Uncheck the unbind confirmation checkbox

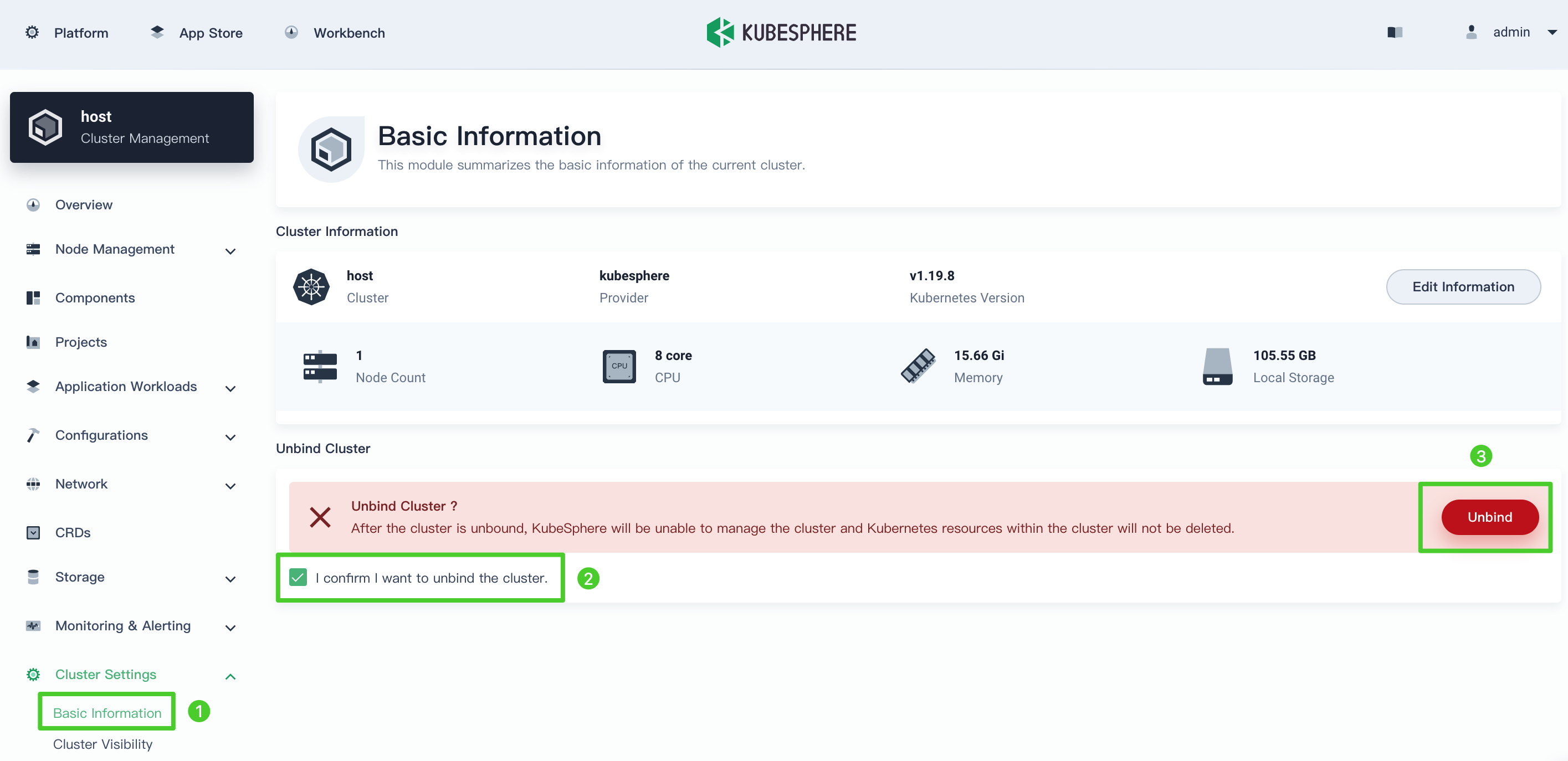pos(298,577)
